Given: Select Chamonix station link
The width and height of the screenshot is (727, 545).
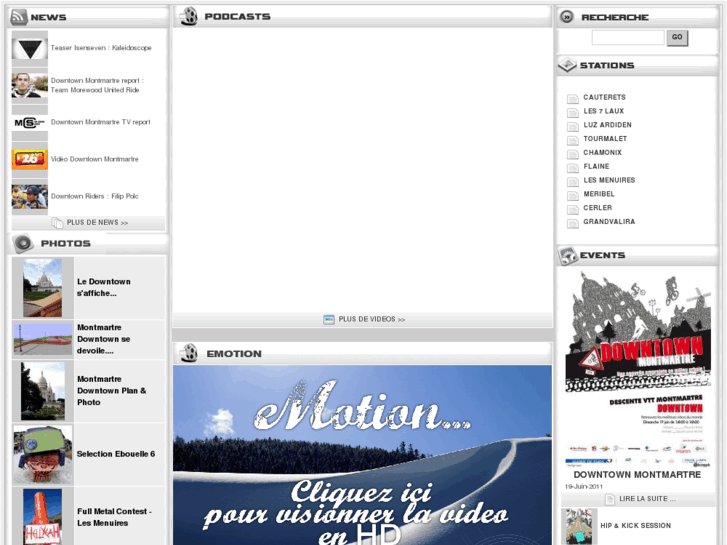Looking at the screenshot, I should coord(602,153).
